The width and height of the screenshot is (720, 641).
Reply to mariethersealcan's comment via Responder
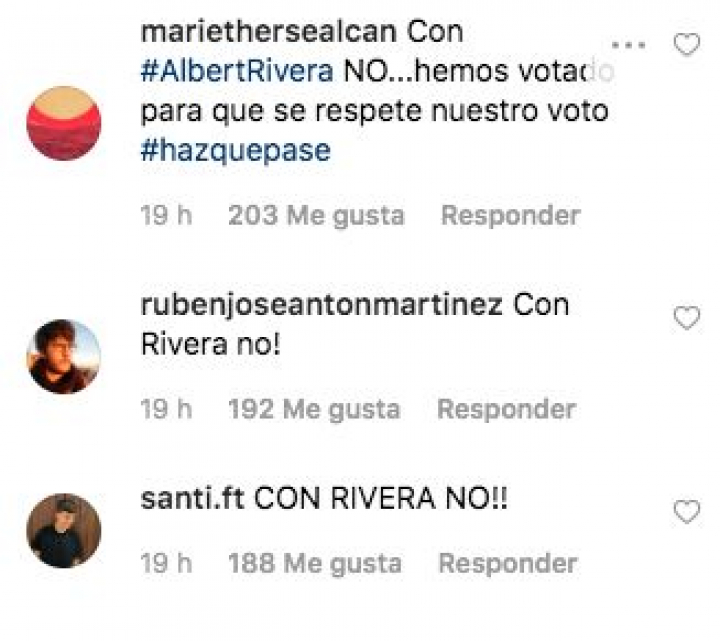511,215
